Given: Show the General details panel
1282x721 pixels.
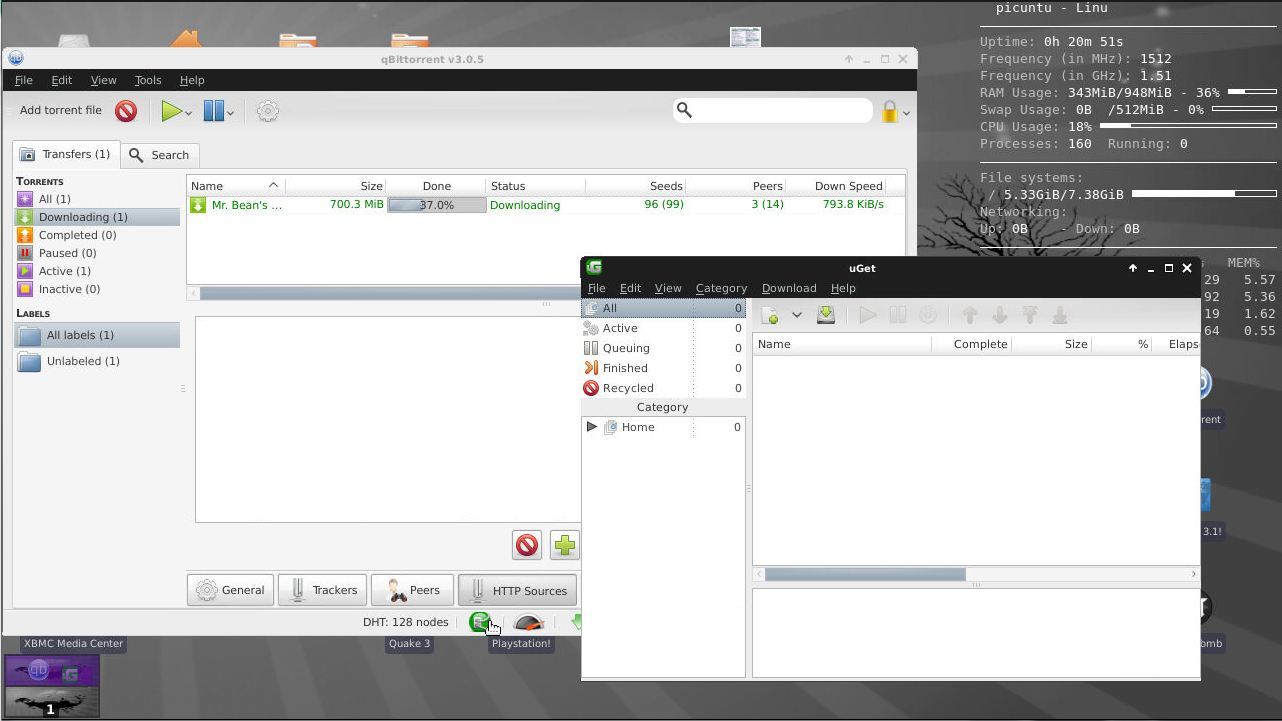Looking at the screenshot, I should [x=230, y=590].
